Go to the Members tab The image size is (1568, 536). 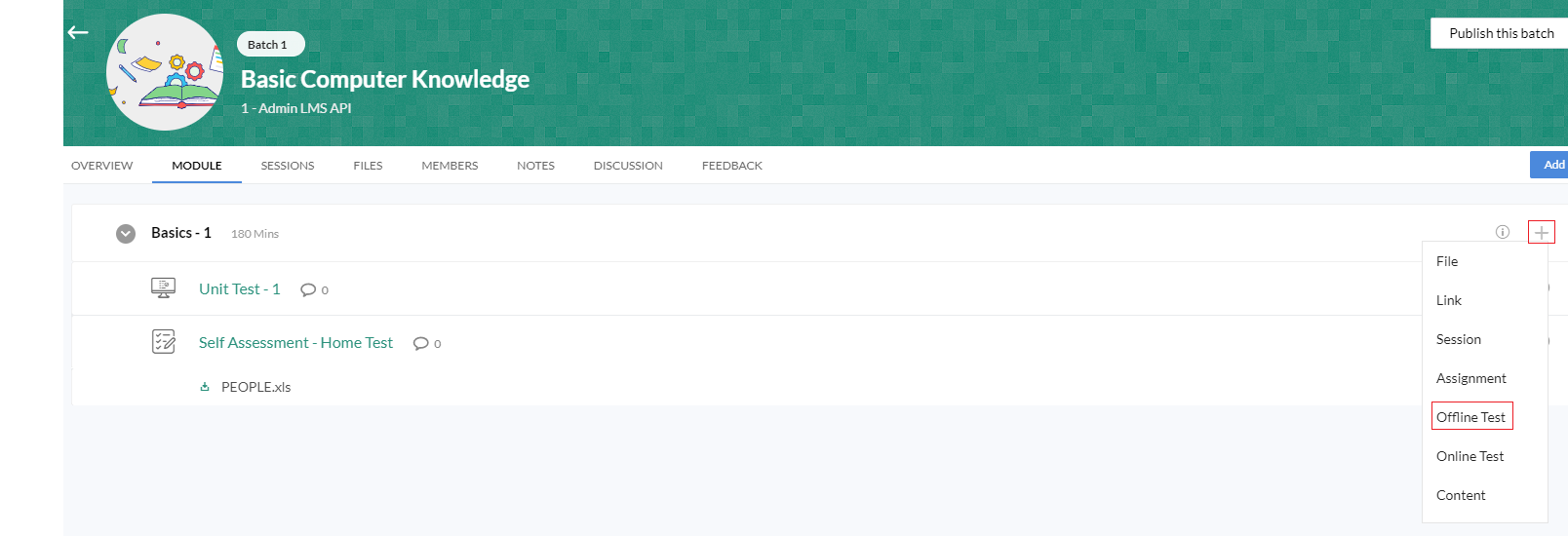(450, 166)
